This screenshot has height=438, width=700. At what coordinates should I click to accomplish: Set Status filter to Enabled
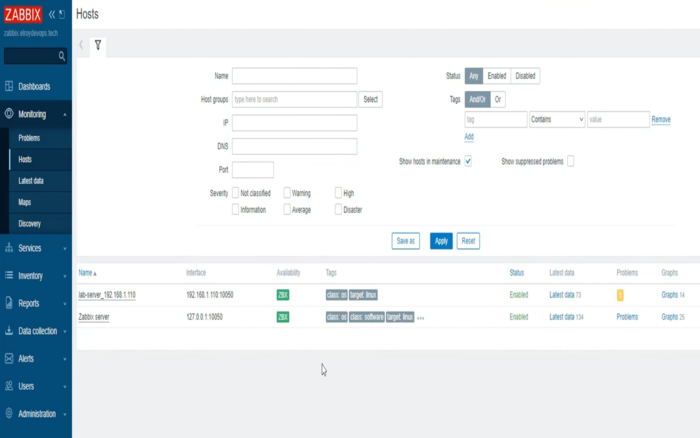pos(497,76)
